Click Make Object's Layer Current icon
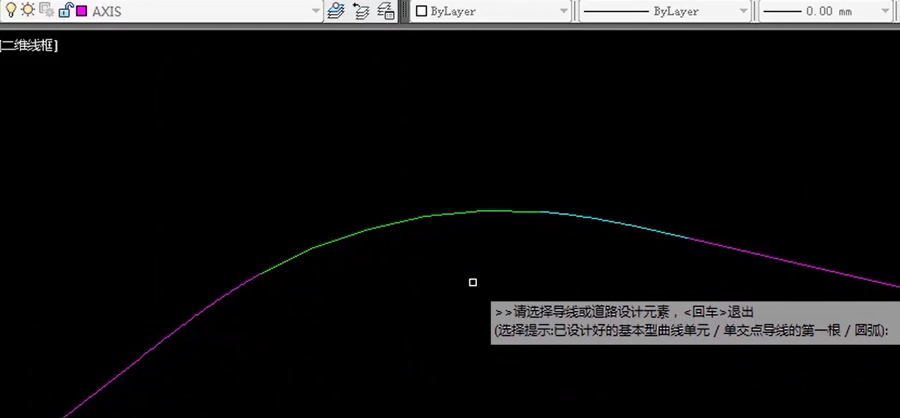This screenshot has height=418, width=900. pyautogui.click(x=336, y=10)
